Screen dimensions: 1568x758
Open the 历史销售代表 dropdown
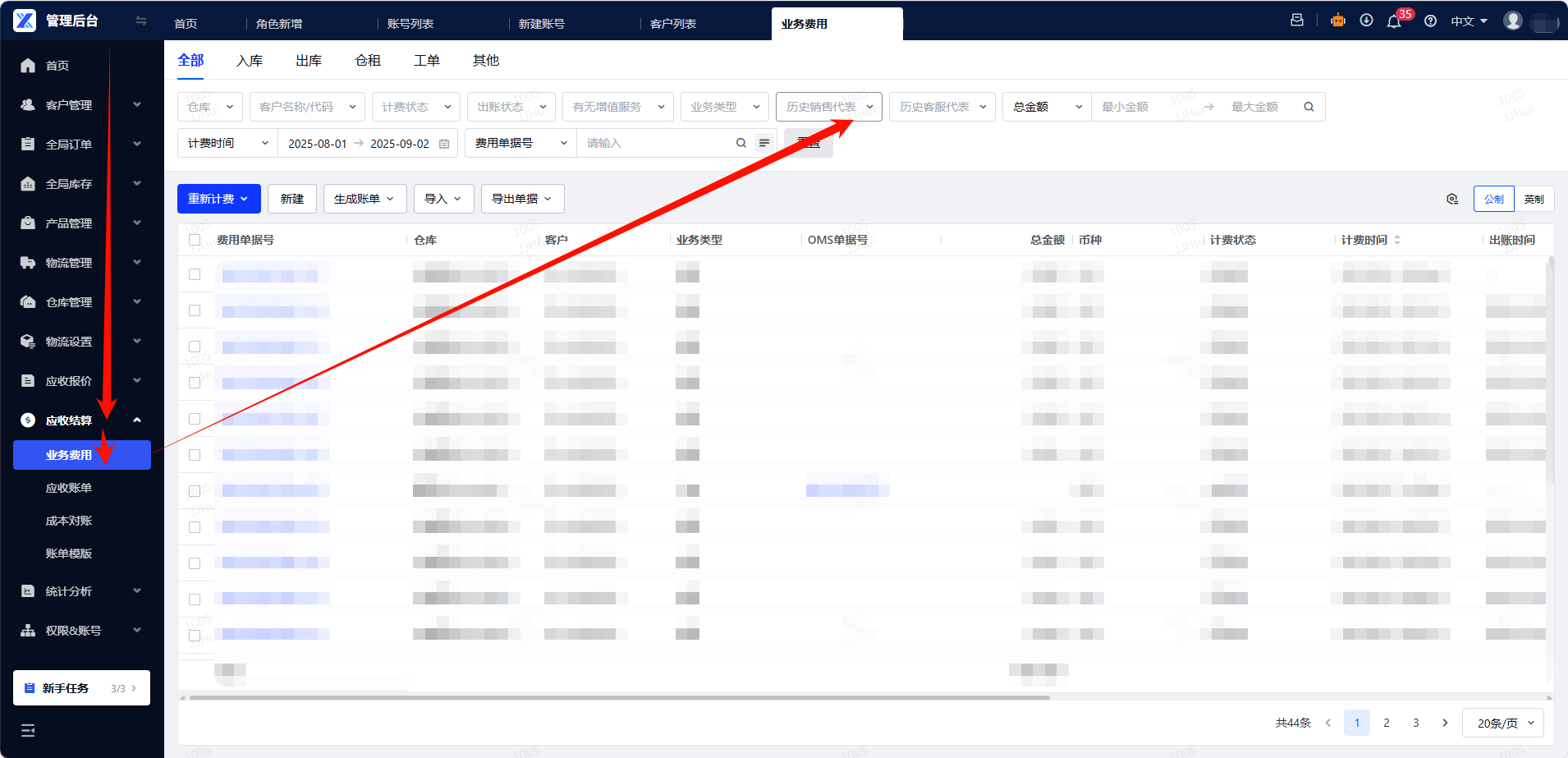(829, 107)
